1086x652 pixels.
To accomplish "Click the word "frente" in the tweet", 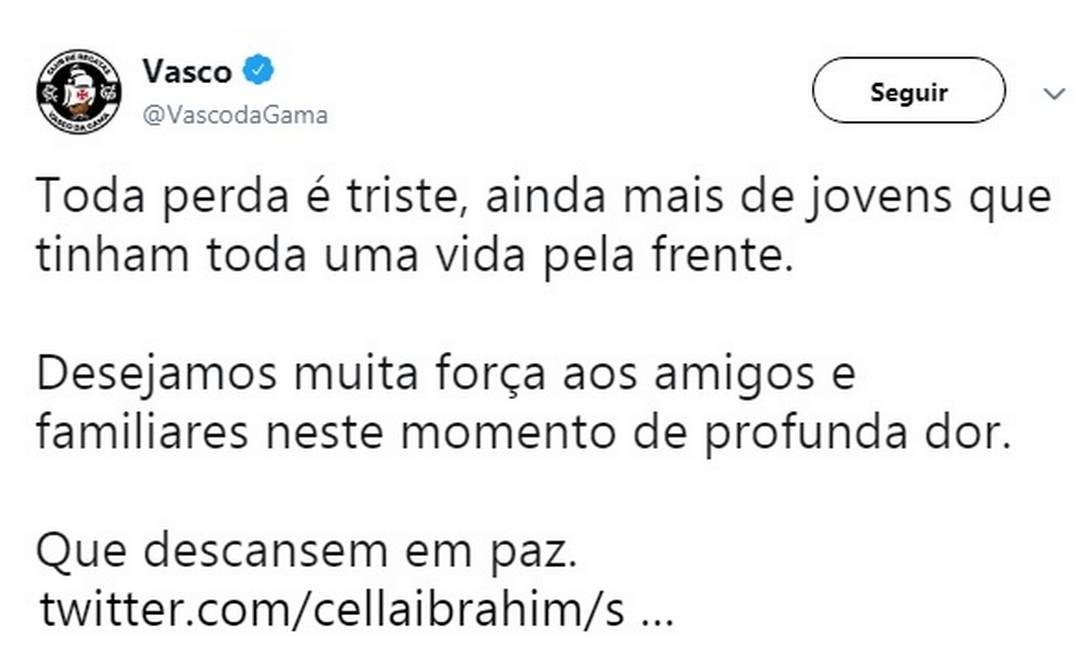I will coord(726,256).
